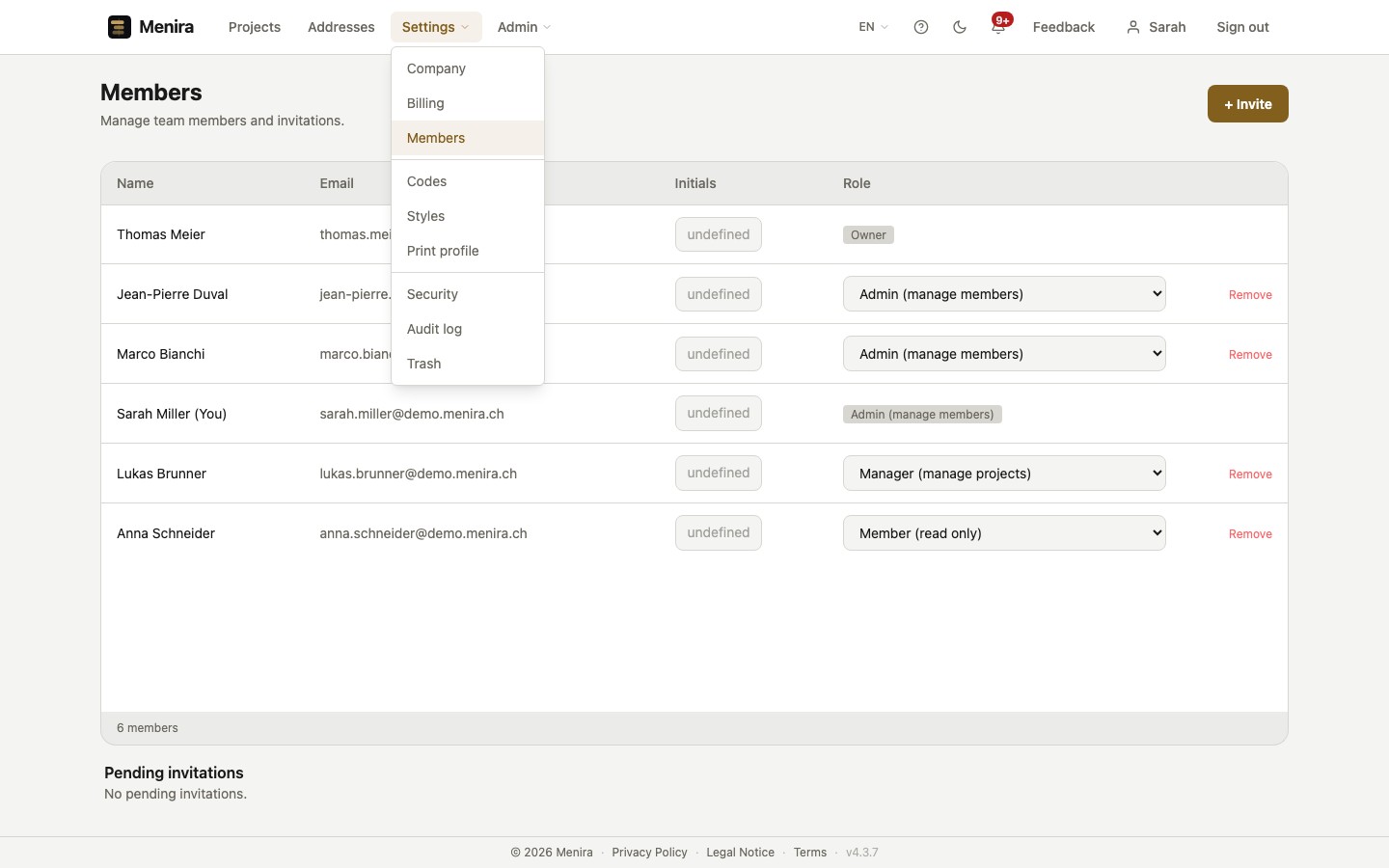Remove Anna Schneider from members

coord(1250,534)
